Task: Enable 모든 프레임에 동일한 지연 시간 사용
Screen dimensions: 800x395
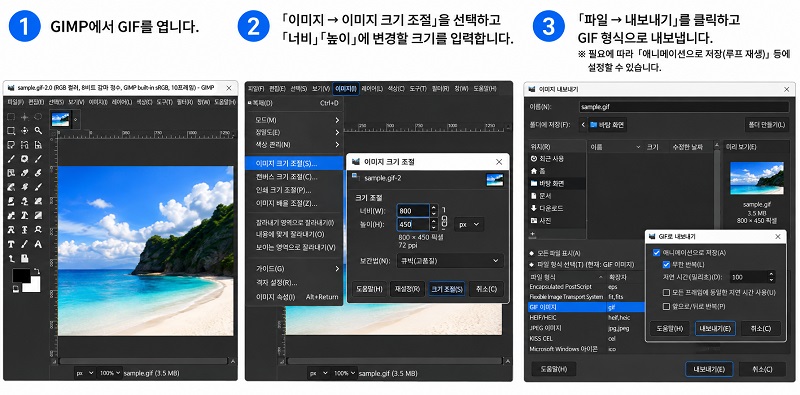Action: 666,292
